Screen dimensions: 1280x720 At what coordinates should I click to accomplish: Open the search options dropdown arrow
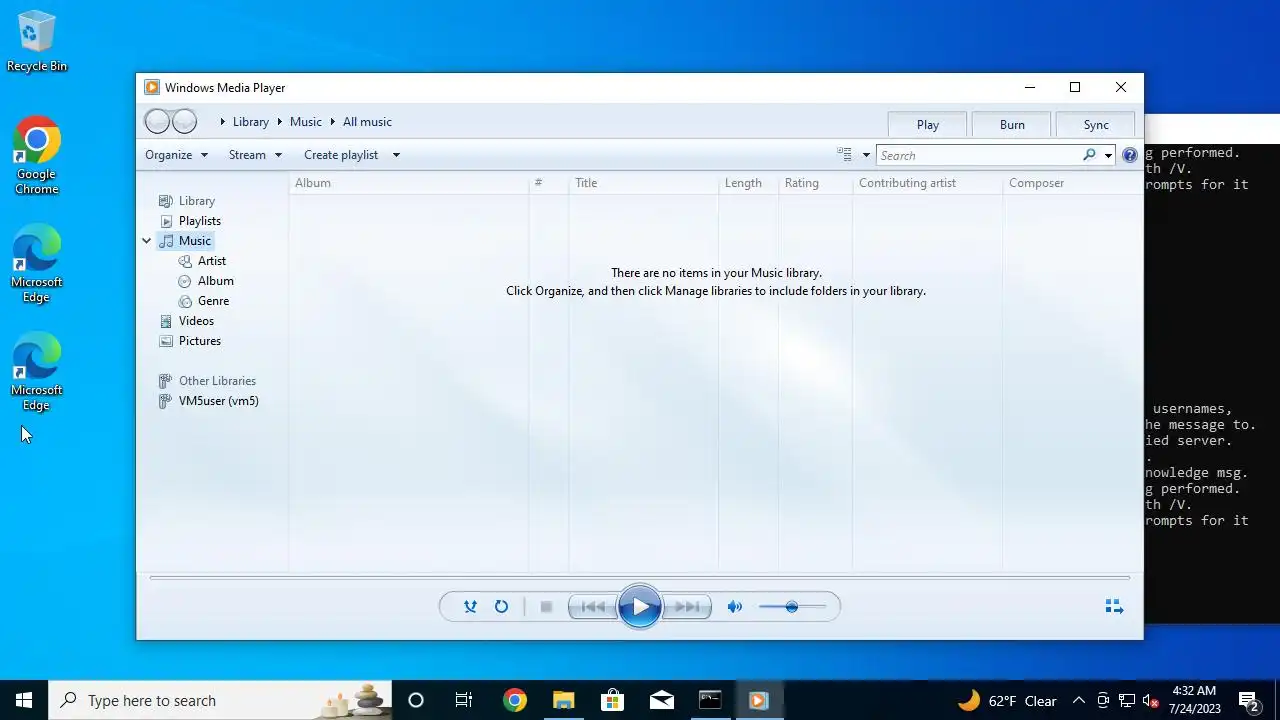point(1108,155)
